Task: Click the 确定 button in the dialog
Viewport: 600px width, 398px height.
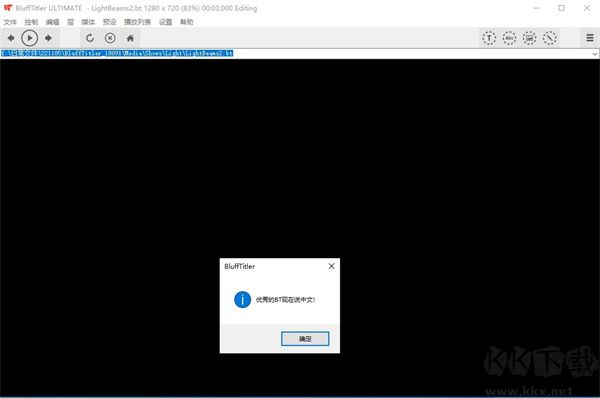Action: [305, 339]
